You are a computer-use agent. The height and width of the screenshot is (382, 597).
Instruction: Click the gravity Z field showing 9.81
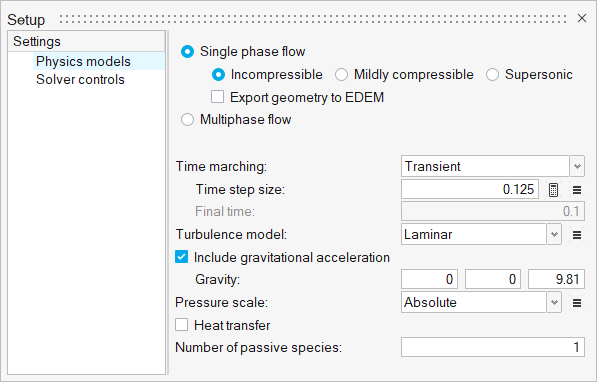pos(556,279)
